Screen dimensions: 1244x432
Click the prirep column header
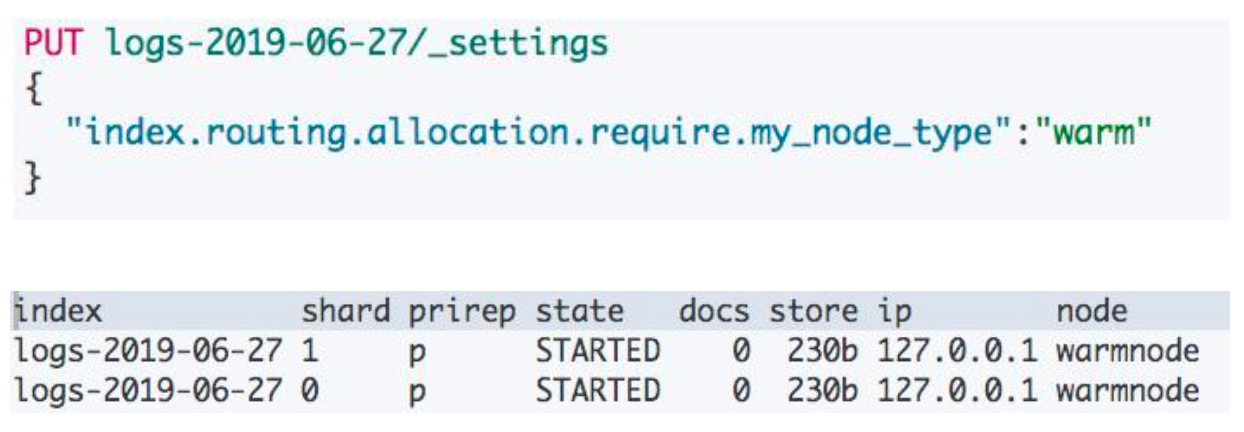(x=461, y=313)
